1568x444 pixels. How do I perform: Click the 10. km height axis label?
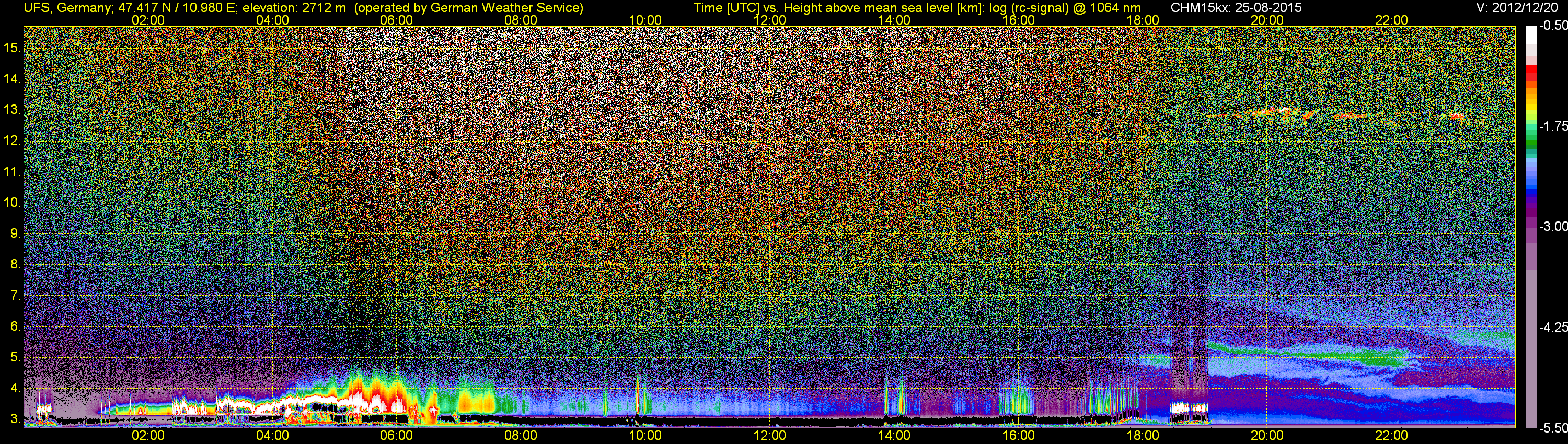(12, 203)
